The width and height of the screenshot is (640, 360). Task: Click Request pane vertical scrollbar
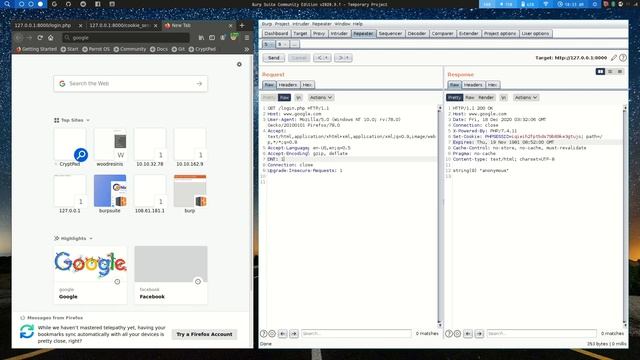point(440,216)
